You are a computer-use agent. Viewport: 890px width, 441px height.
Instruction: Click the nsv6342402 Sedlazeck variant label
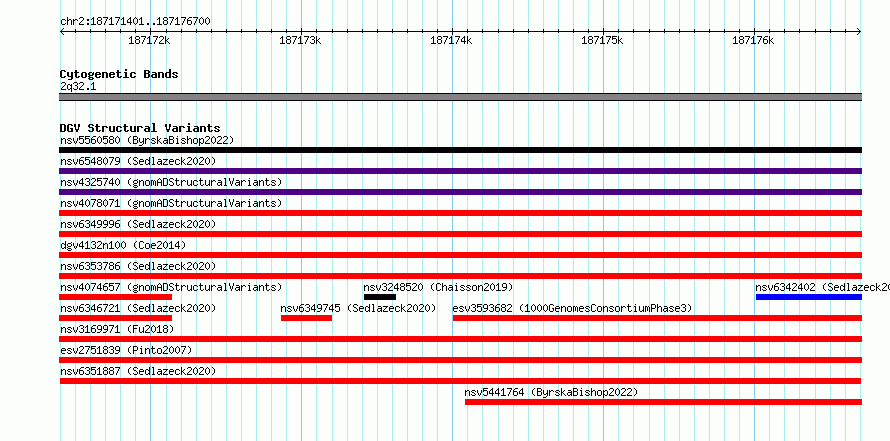click(822, 287)
